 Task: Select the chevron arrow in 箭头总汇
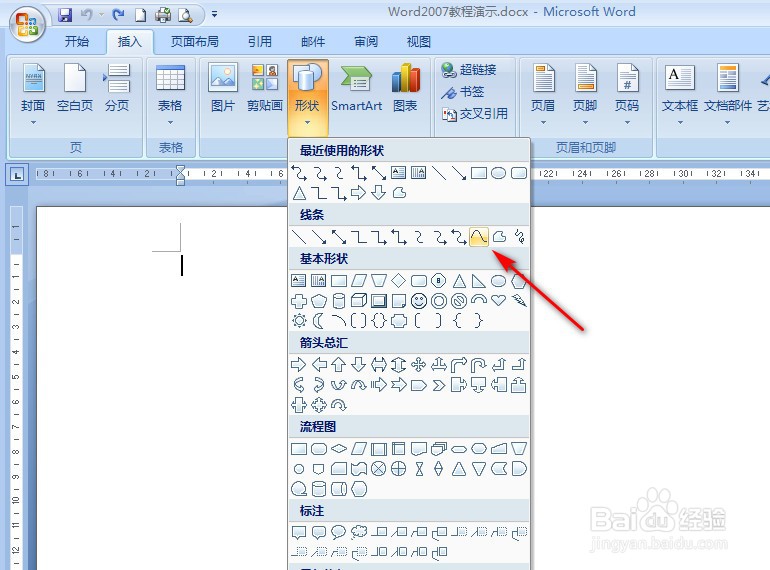pos(439,385)
